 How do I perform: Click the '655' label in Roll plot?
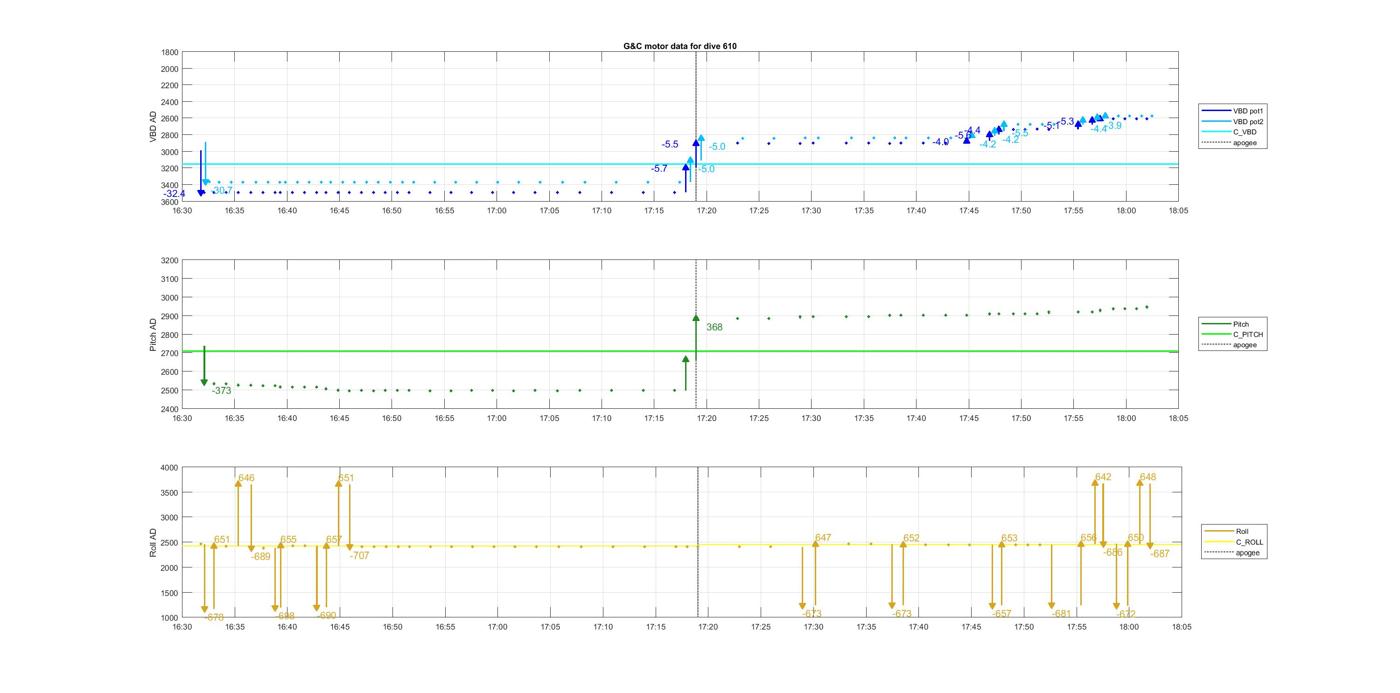pos(288,540)
